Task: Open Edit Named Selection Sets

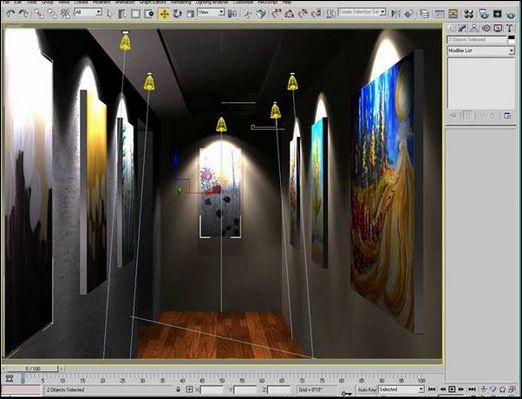Action: pos(330,13)
